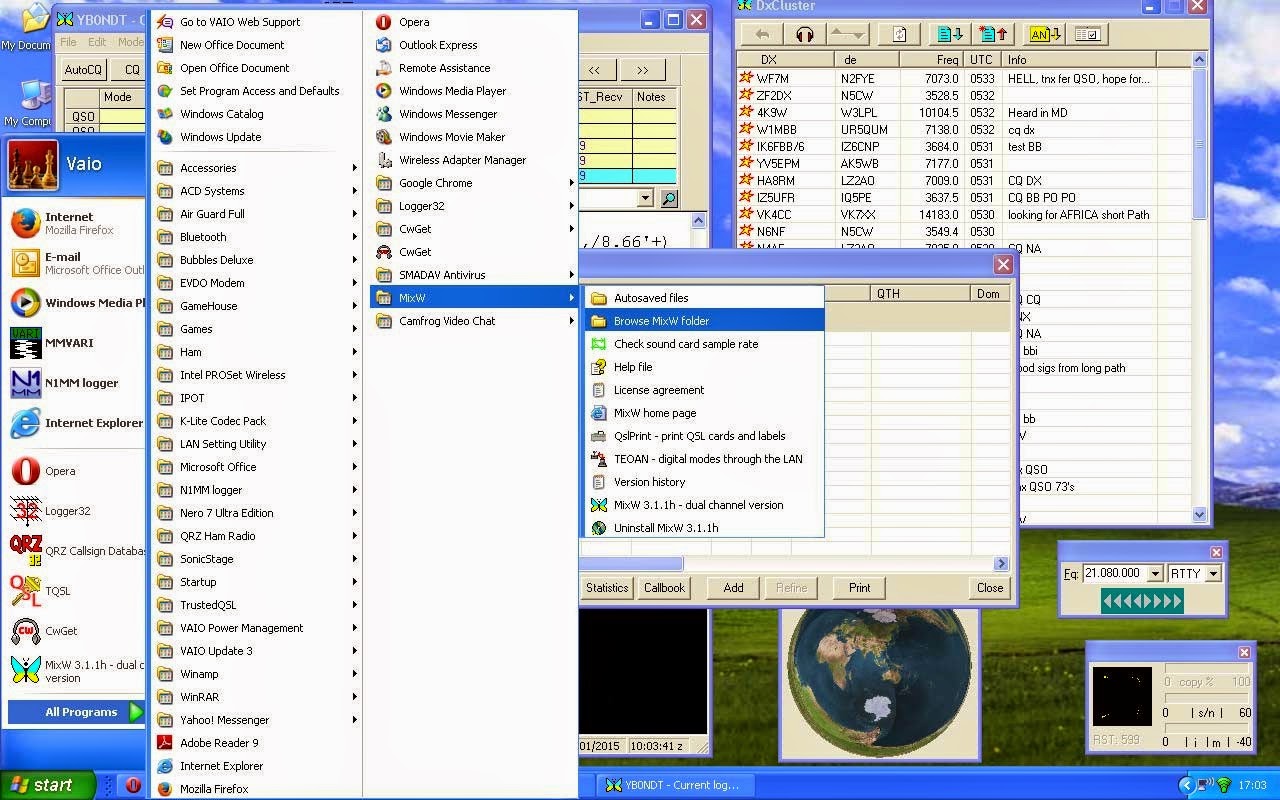Click the magnifier search icon in YB0NDT window

click(669, 199)
